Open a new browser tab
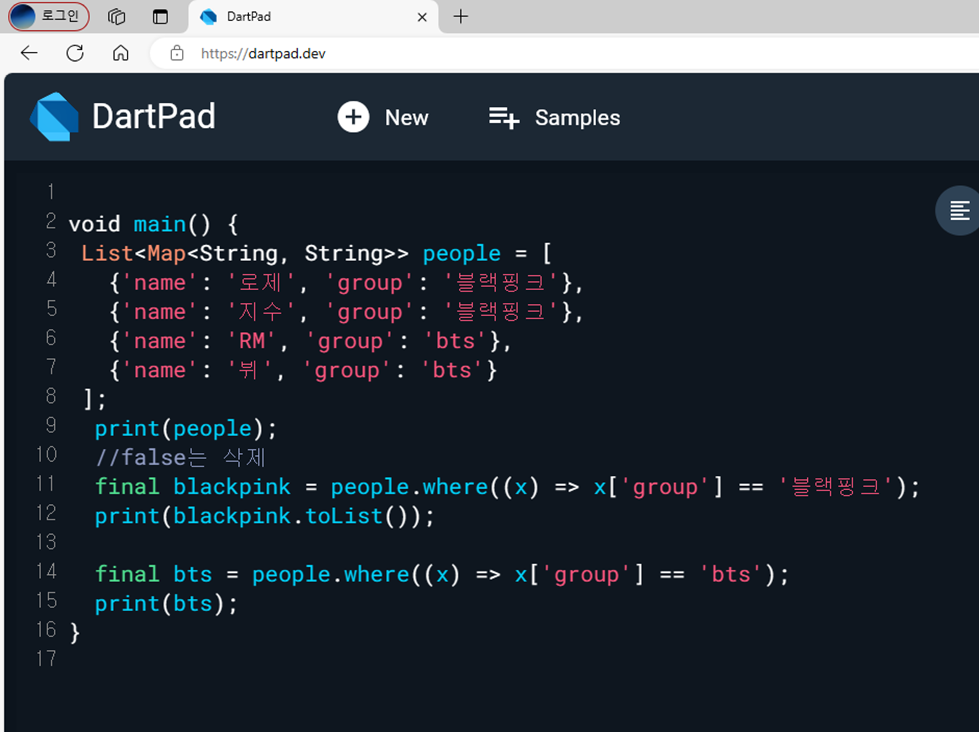Screen dimensions: 979x732 point(460,16)
